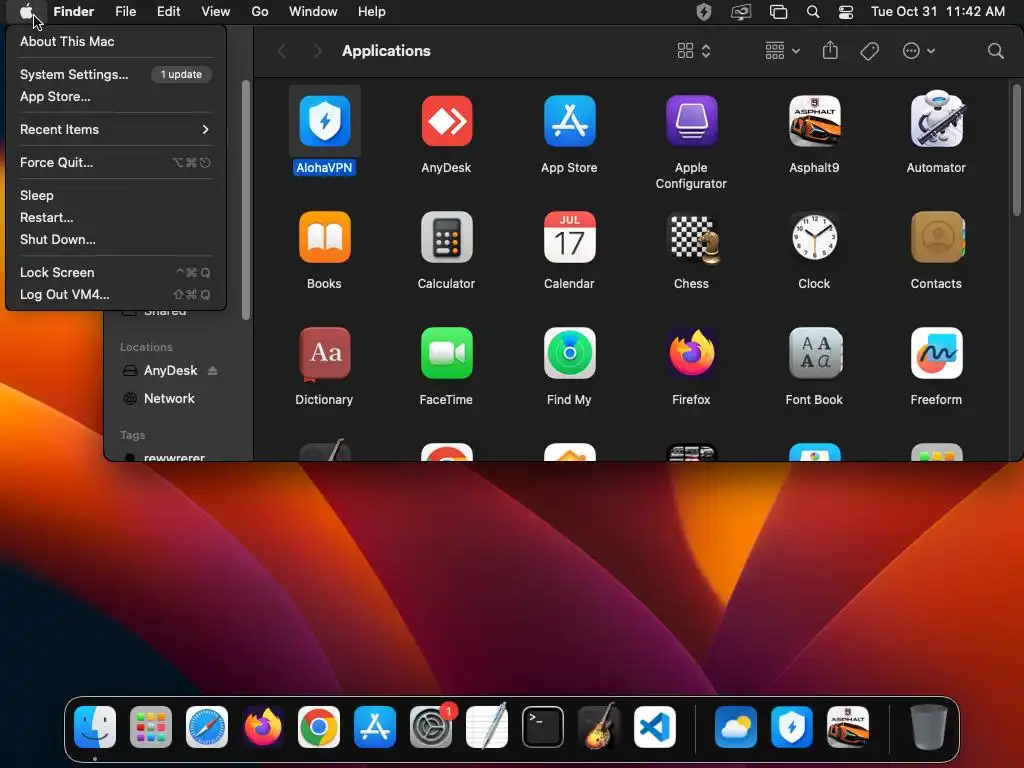Viewport: 1024px width, 768px height.
Task: Click the date and time in menu bar
Action: pos(938,12)
